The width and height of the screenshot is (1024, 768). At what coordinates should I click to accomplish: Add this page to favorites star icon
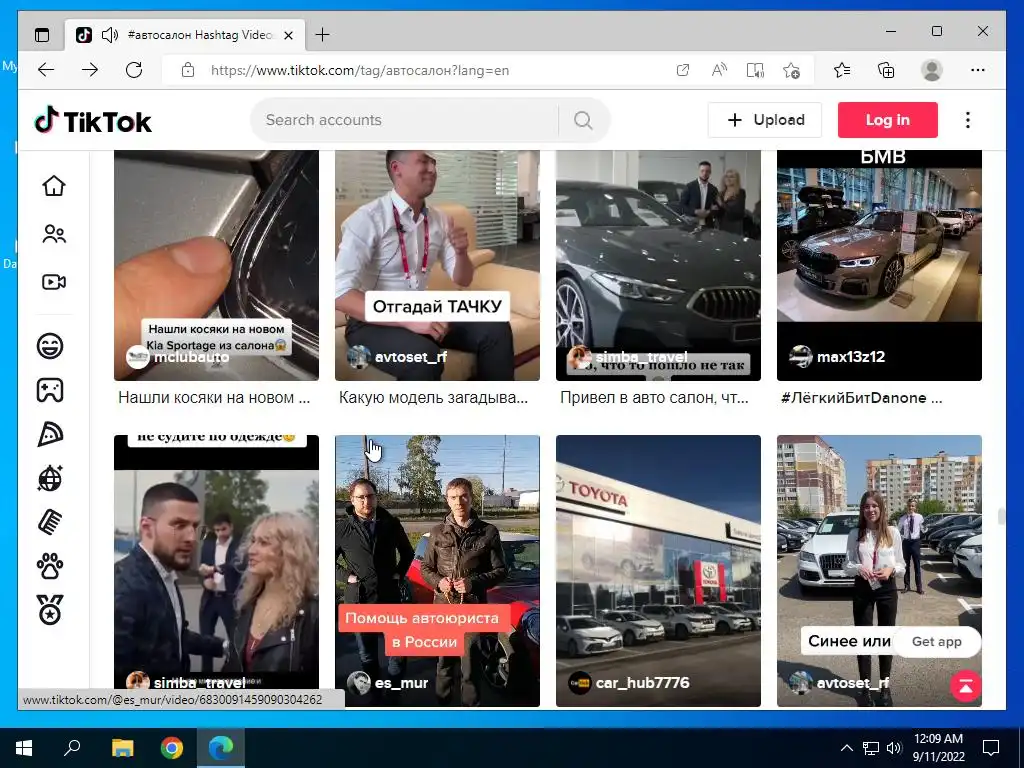click(x=792, y=70)
